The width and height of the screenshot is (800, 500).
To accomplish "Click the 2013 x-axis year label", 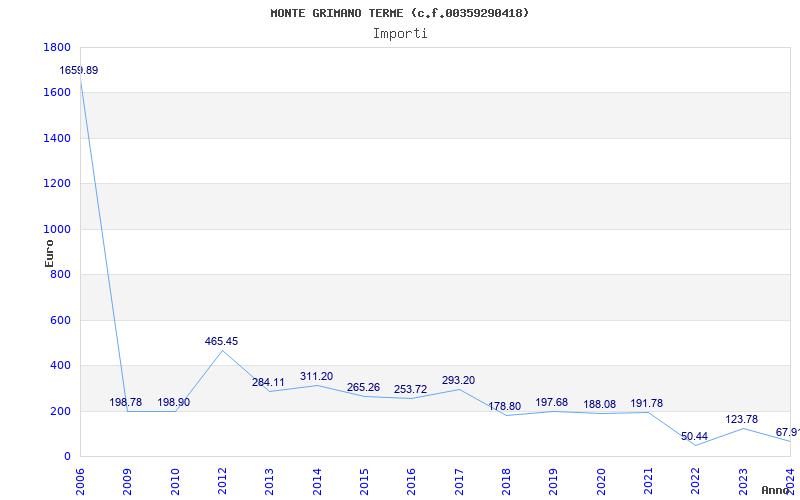I will tap(269, 482).
